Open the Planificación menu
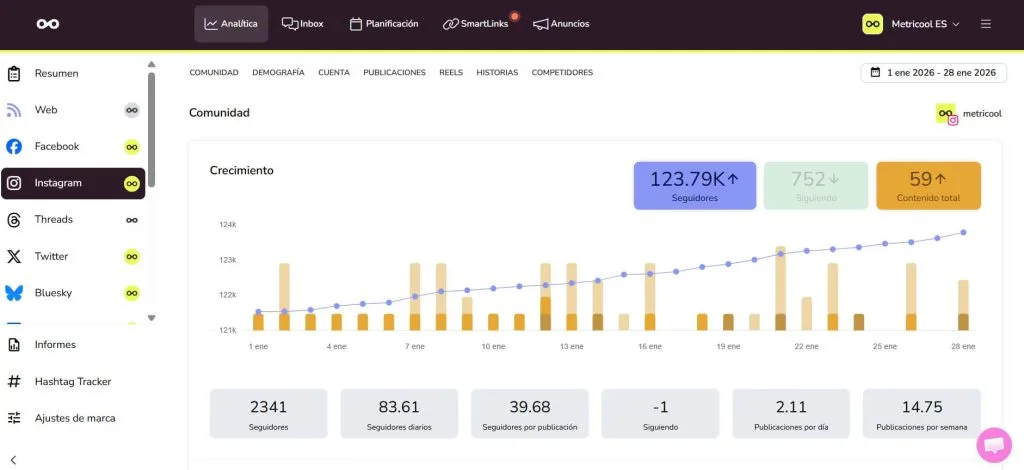1024x470 pixels. pyautogui.click(x=384, y=24)
